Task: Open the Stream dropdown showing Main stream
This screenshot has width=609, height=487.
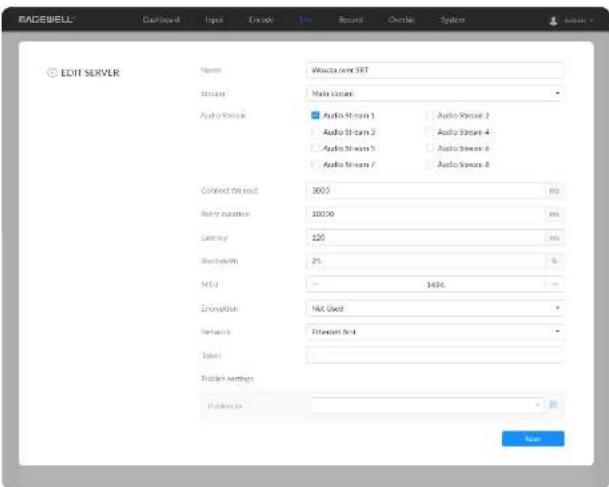Action: pos(435,94)
